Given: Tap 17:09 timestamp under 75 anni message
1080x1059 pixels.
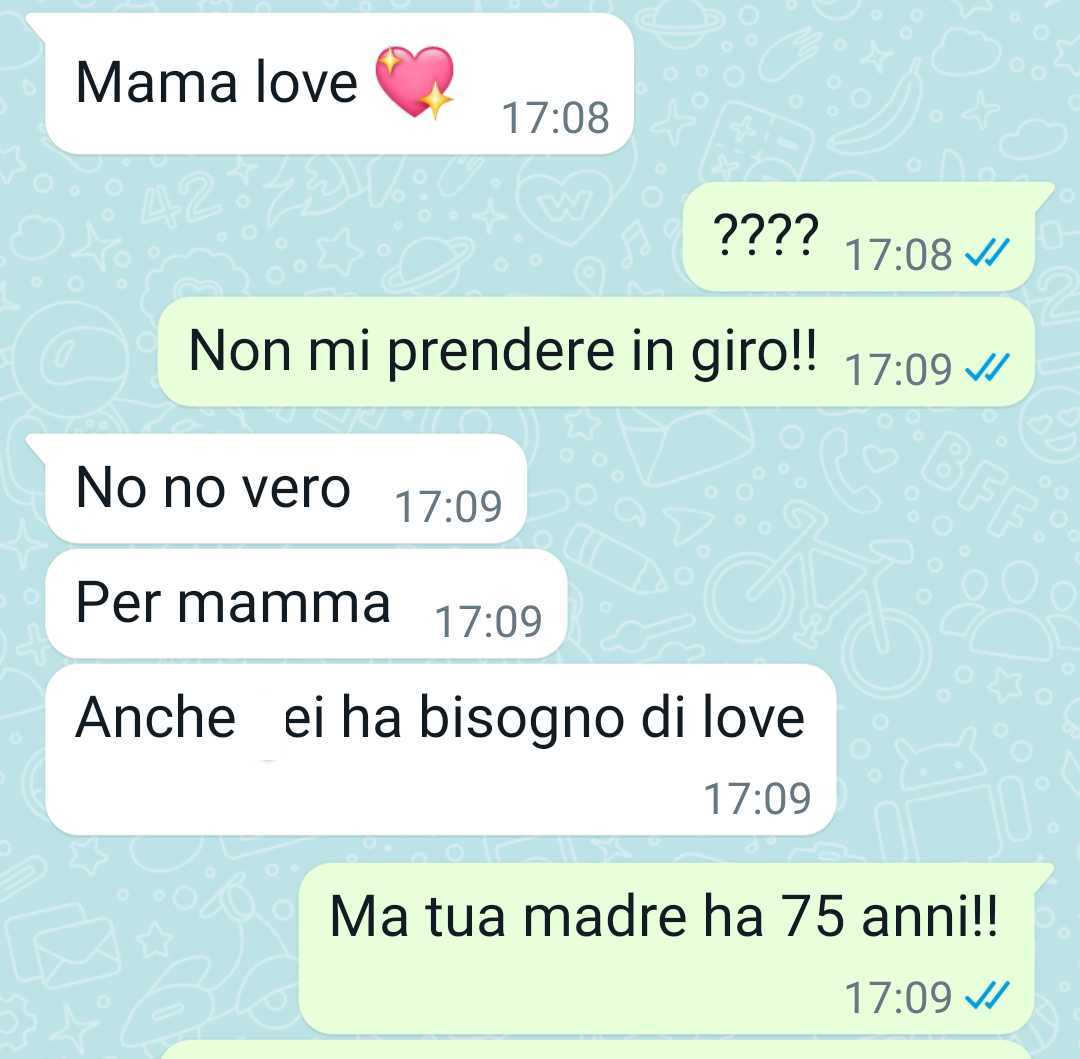Looking at the screenshot, I should pyautogui.click(x=898, y=998).
